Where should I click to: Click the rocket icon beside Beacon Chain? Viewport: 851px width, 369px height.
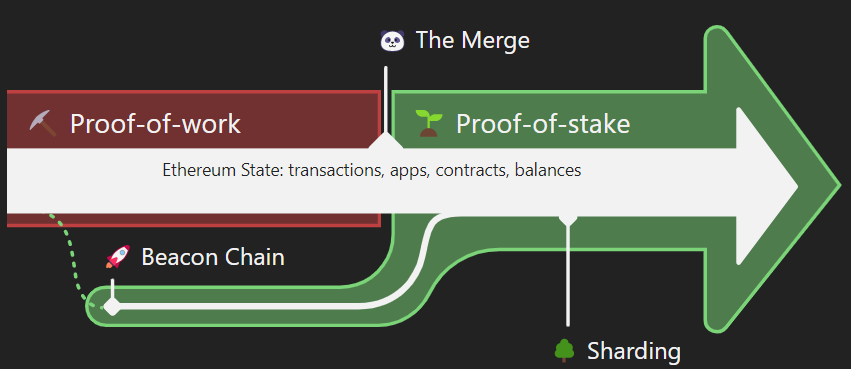118,257
